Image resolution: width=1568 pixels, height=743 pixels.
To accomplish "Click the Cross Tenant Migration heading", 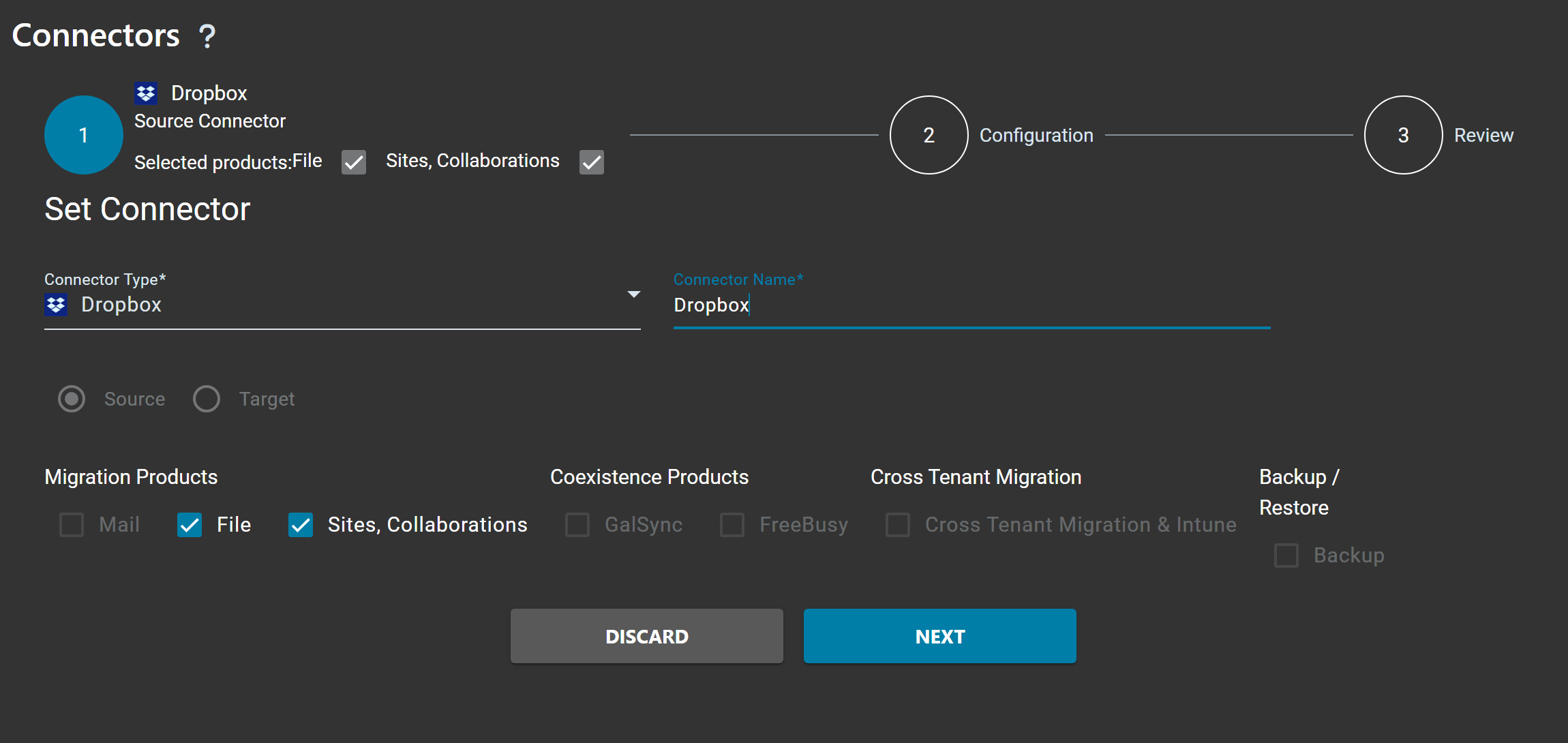I will [x=976, y=477].
